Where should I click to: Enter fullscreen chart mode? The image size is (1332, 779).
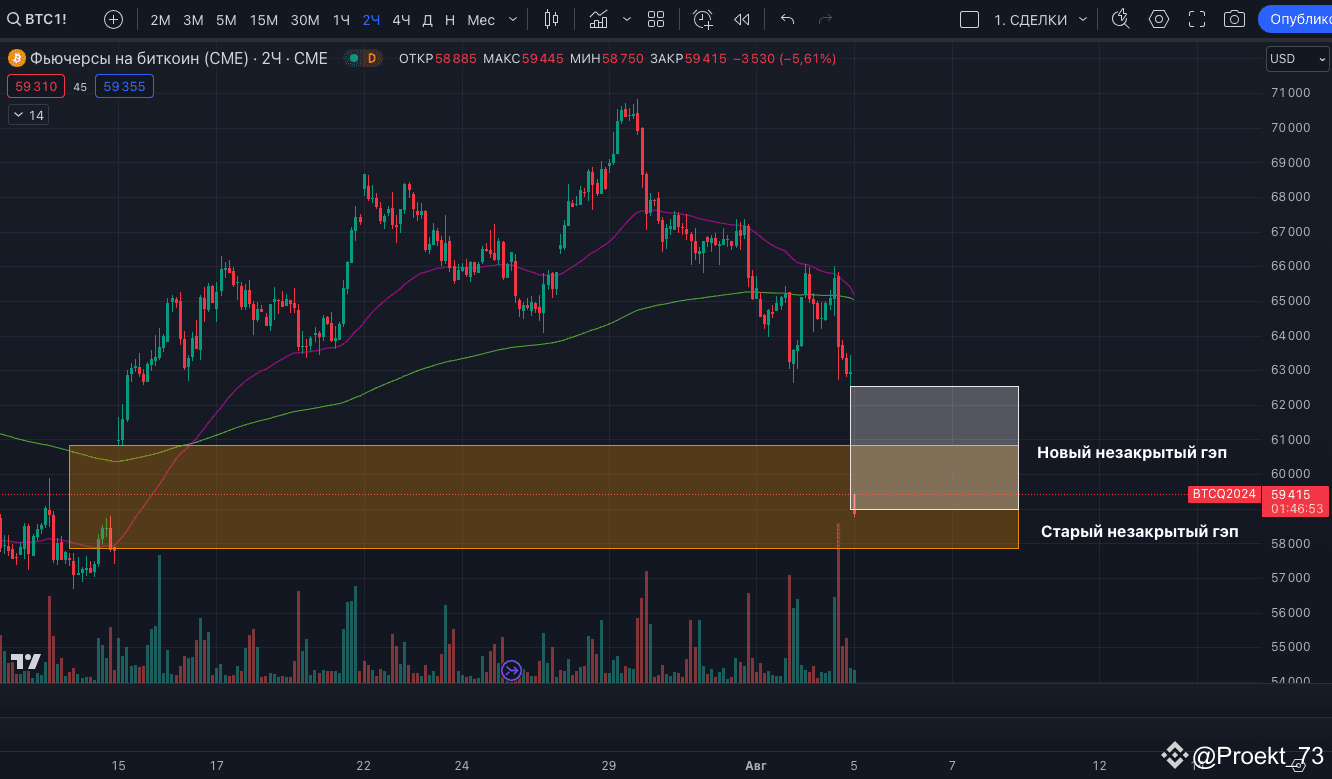click(x=1197, y=18)
